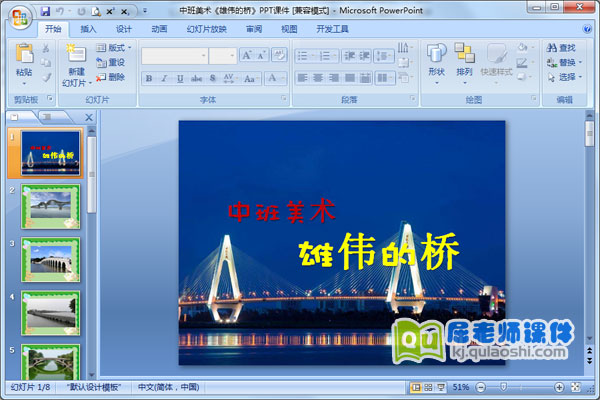Toggle Italic formatting
Screen dimensions: 600x400
click(164, 78)
